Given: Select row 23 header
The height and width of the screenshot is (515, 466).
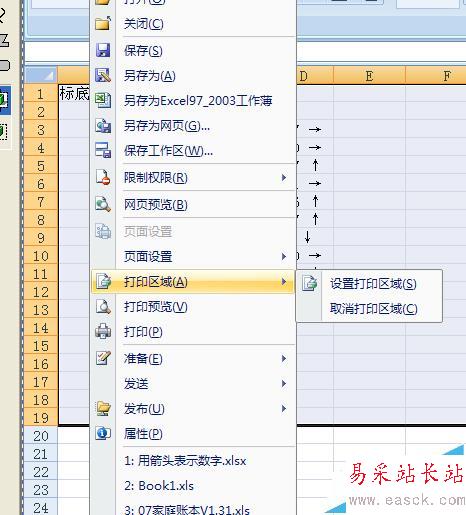Looking at the screenshot, I should coord(41,490).
